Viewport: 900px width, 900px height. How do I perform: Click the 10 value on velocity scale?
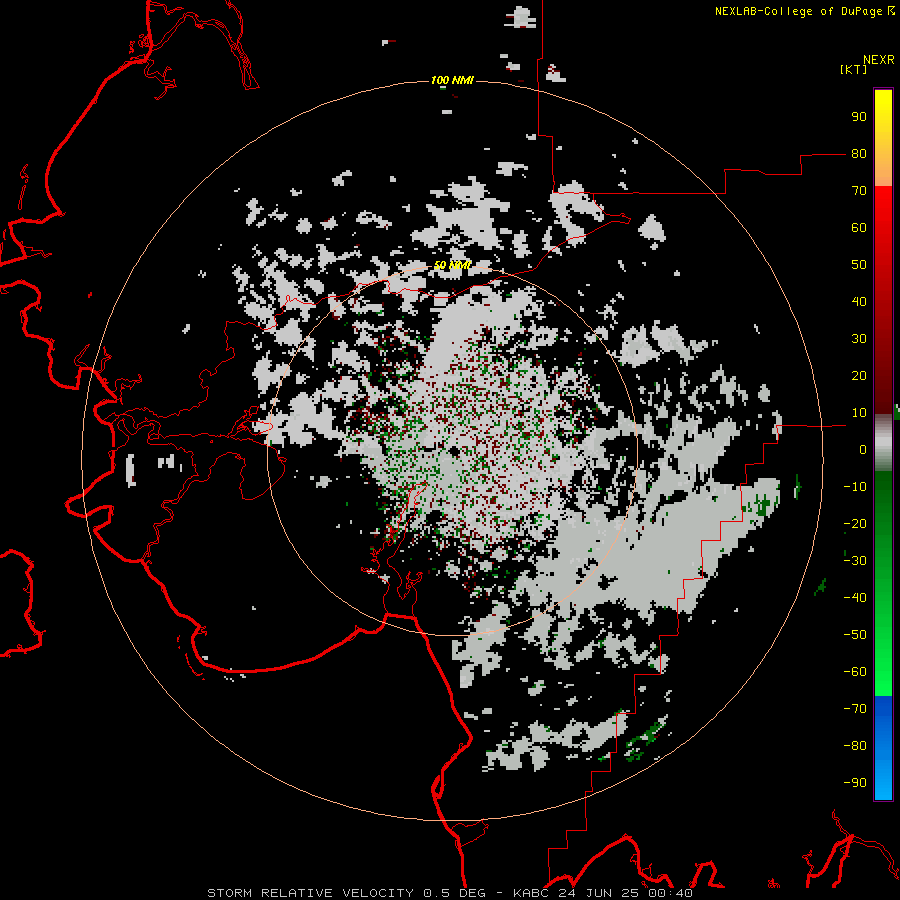(x=859, y=413)
